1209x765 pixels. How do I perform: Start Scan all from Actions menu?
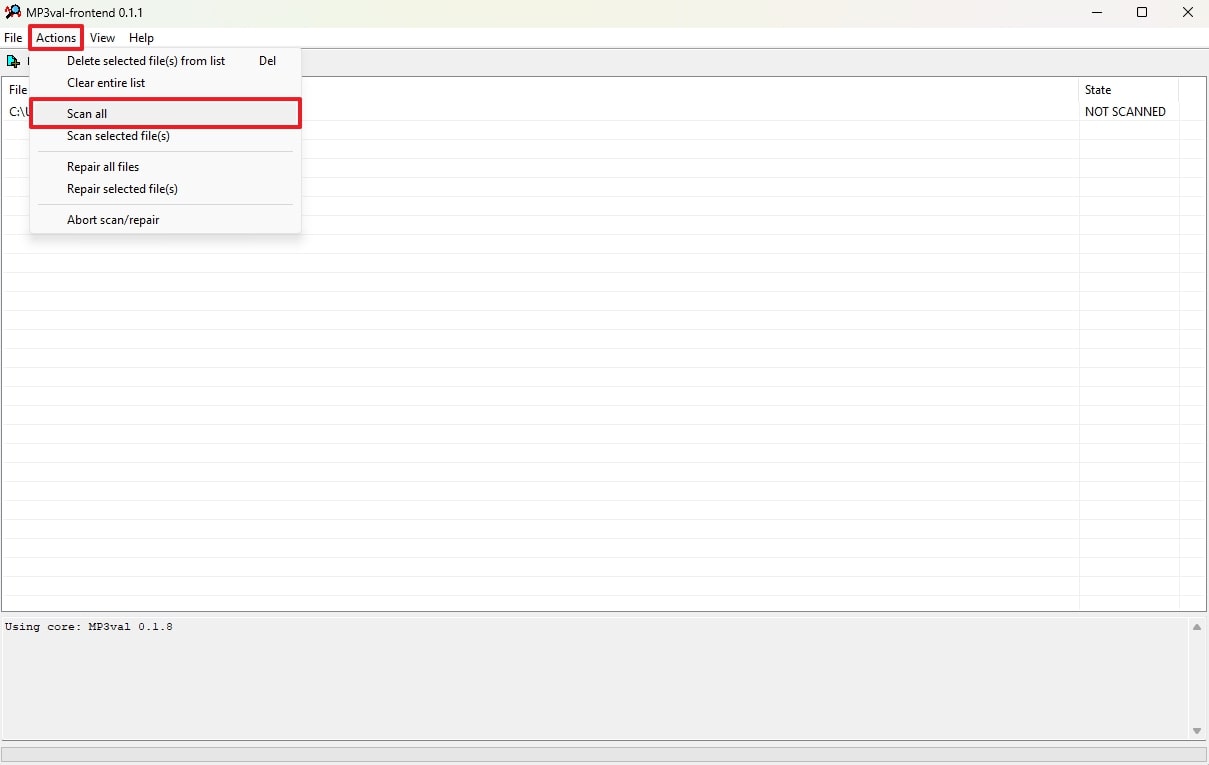(x=87, y=114)
